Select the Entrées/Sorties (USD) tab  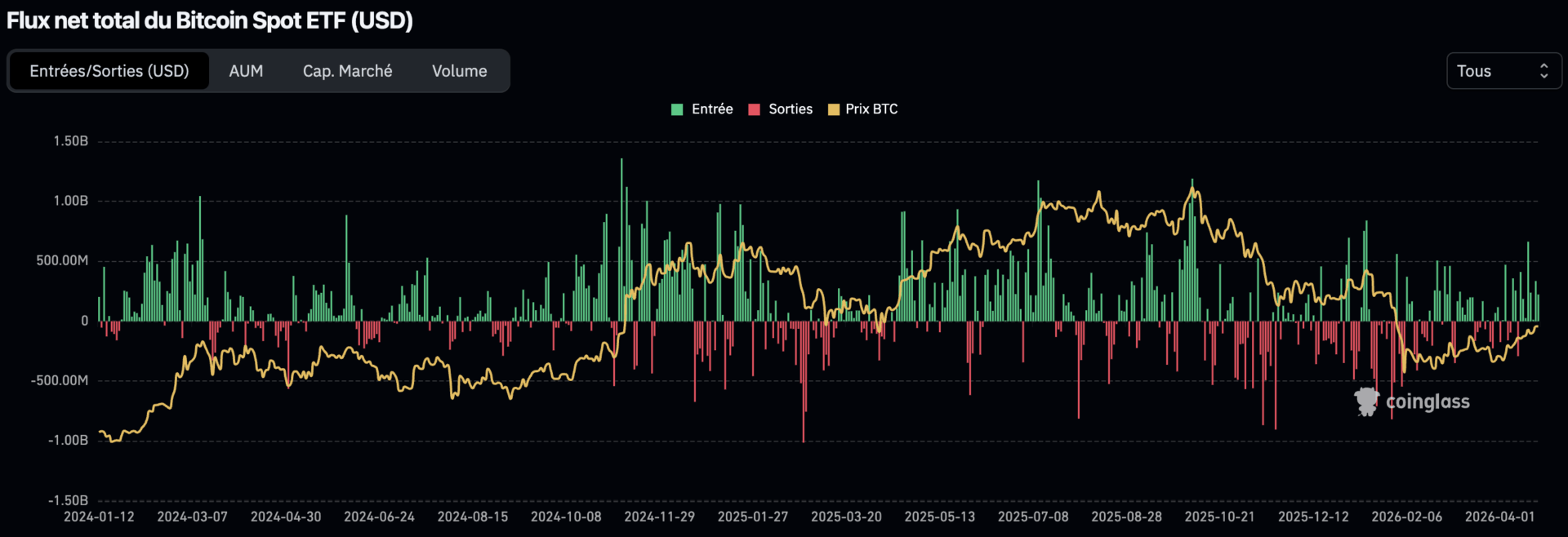[x=109, y=71]
